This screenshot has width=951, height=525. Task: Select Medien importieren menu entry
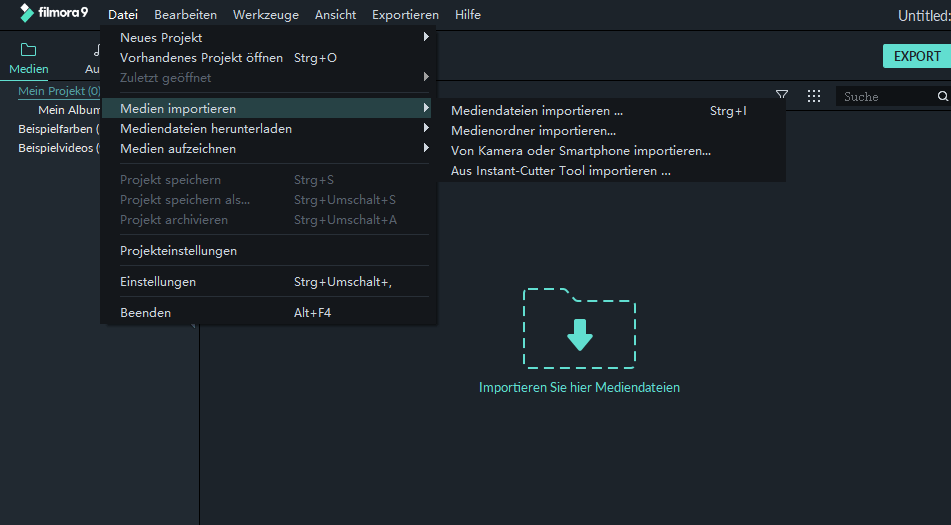pos(269,109)
